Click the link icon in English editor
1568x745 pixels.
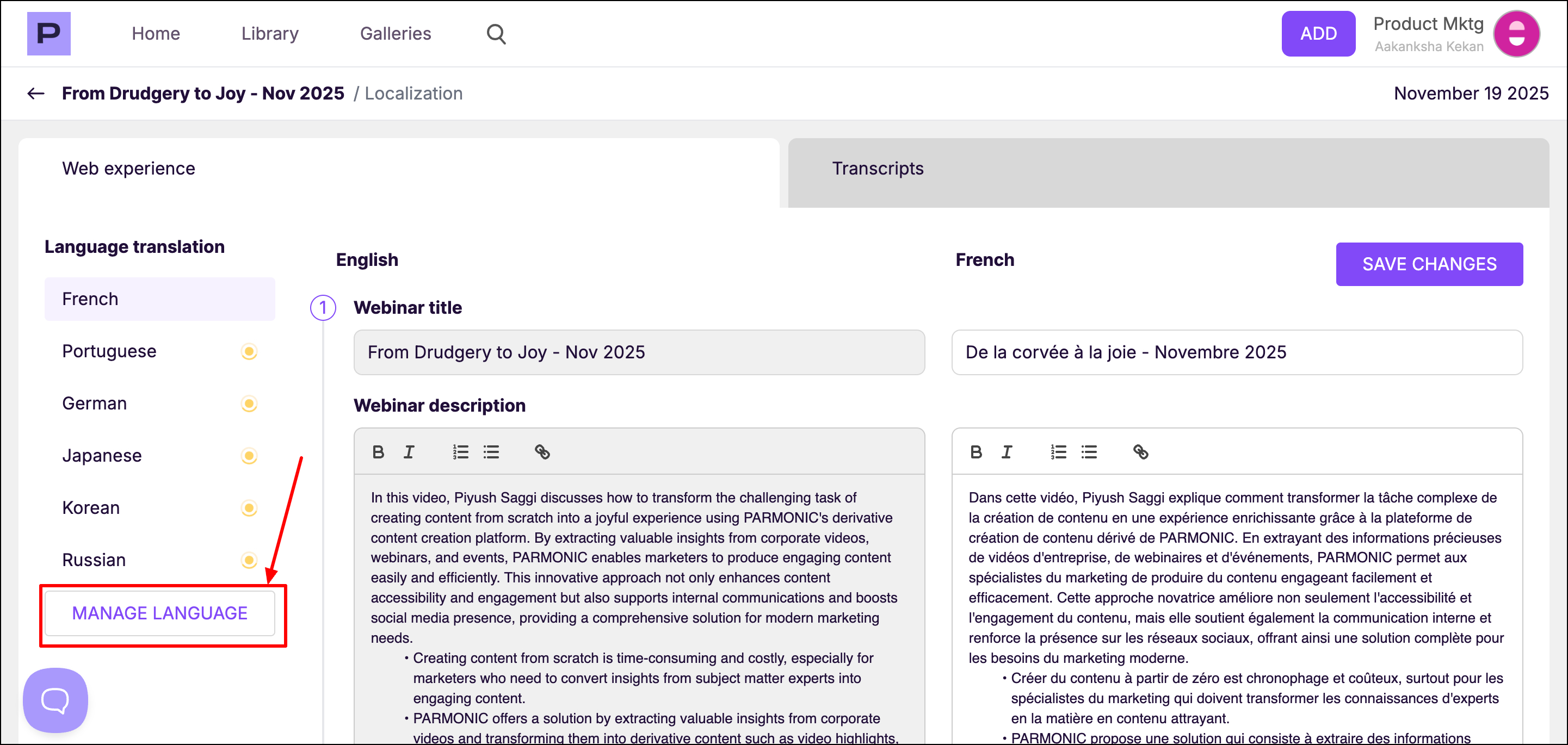[x=542, y=452]
